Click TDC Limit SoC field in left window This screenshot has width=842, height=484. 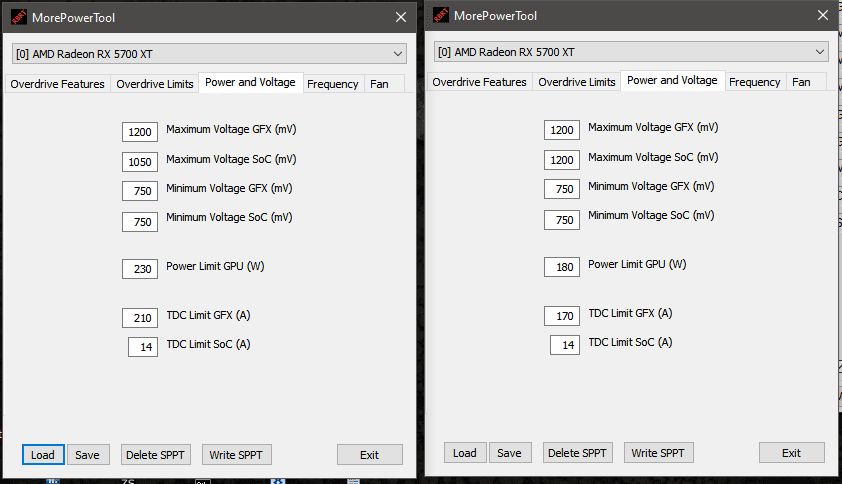pyautogui.click(x=143, y=346)
